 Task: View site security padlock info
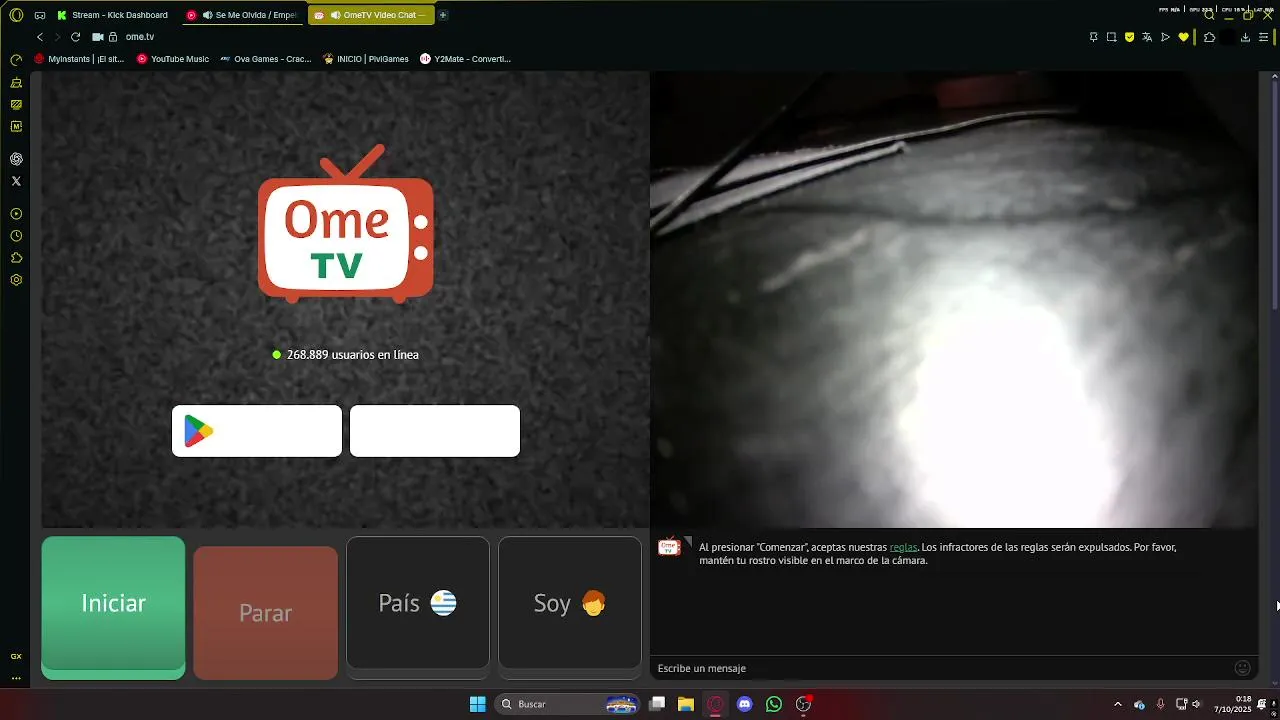click(x=113, y=37)
